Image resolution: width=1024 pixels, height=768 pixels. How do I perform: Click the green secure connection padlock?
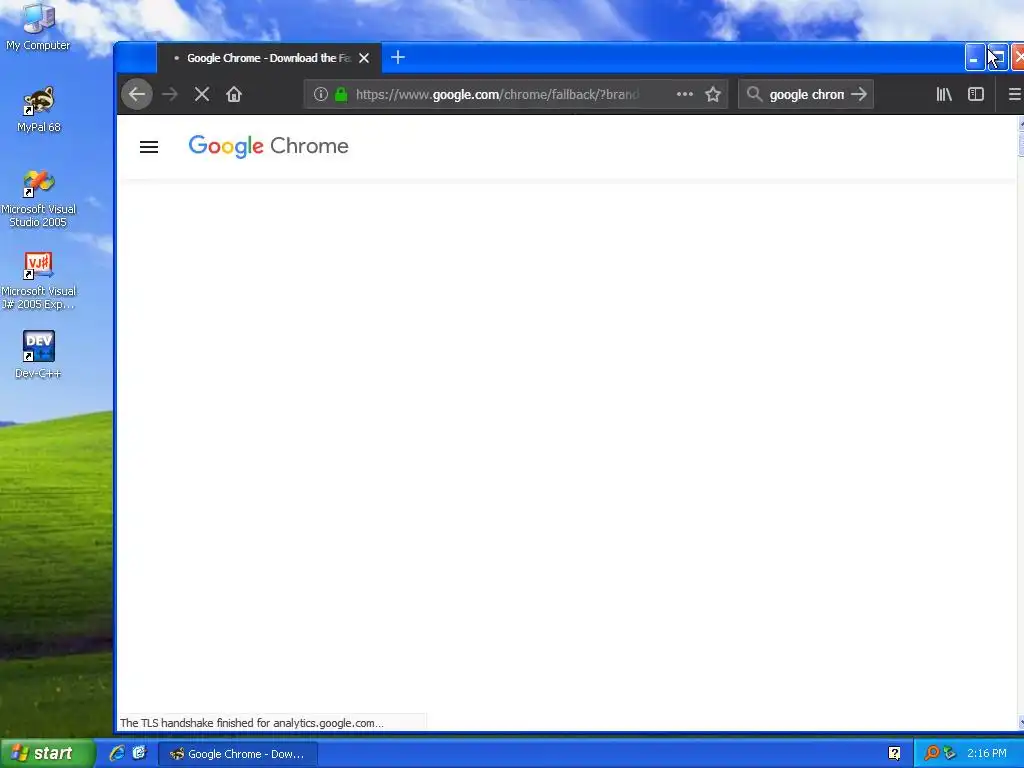click(341, 95)
